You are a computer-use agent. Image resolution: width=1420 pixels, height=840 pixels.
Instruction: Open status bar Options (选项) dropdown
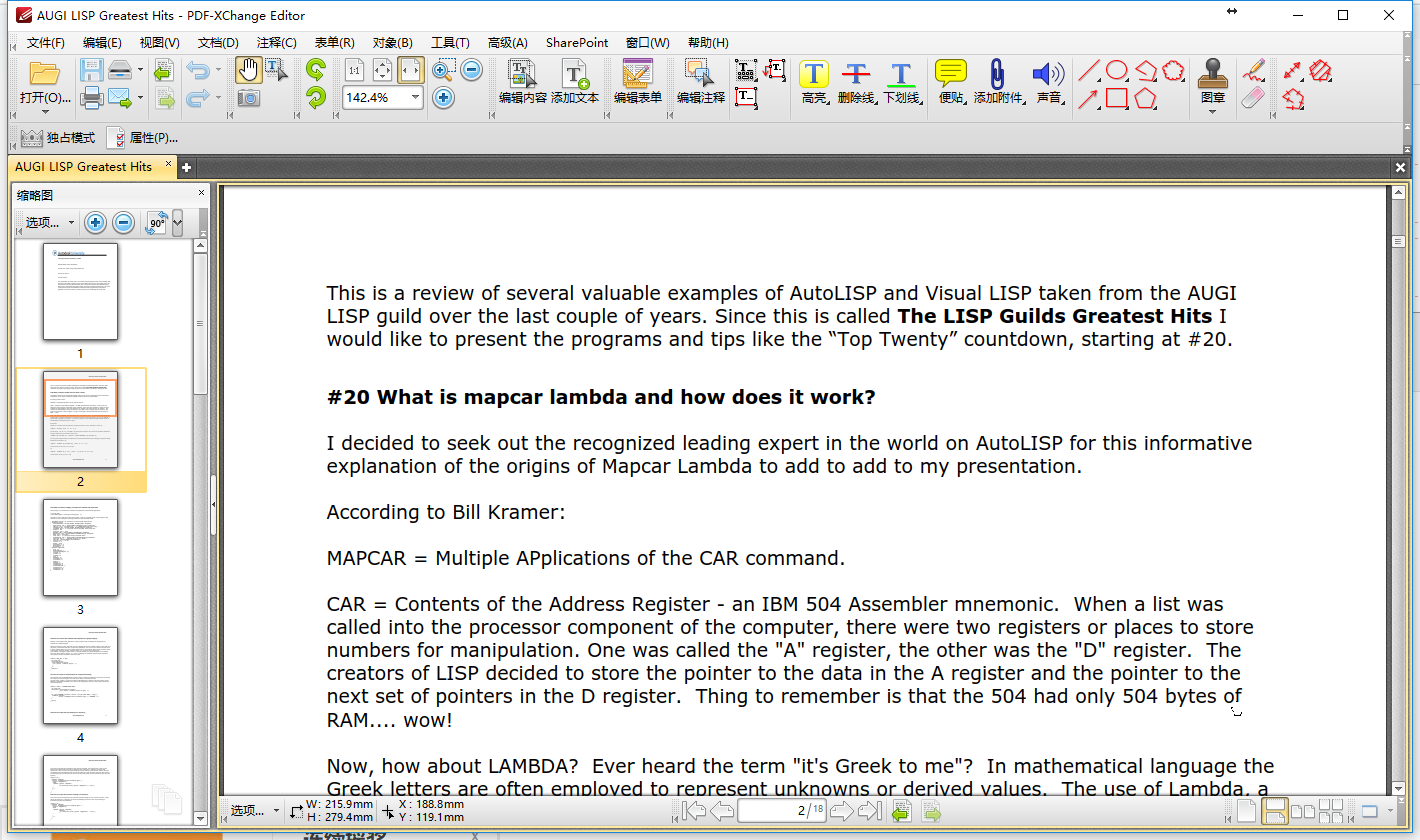click(254, 811)
